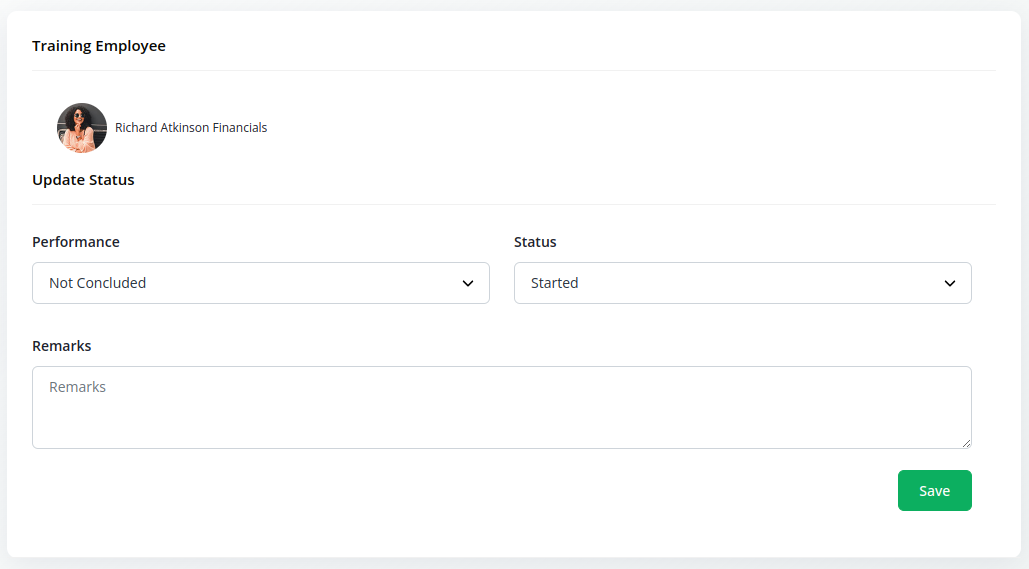Image resolution: width=1029 pixels, height=569 pixels.
Task: Click the Remarks box resize handle
Action: point(966,443)
